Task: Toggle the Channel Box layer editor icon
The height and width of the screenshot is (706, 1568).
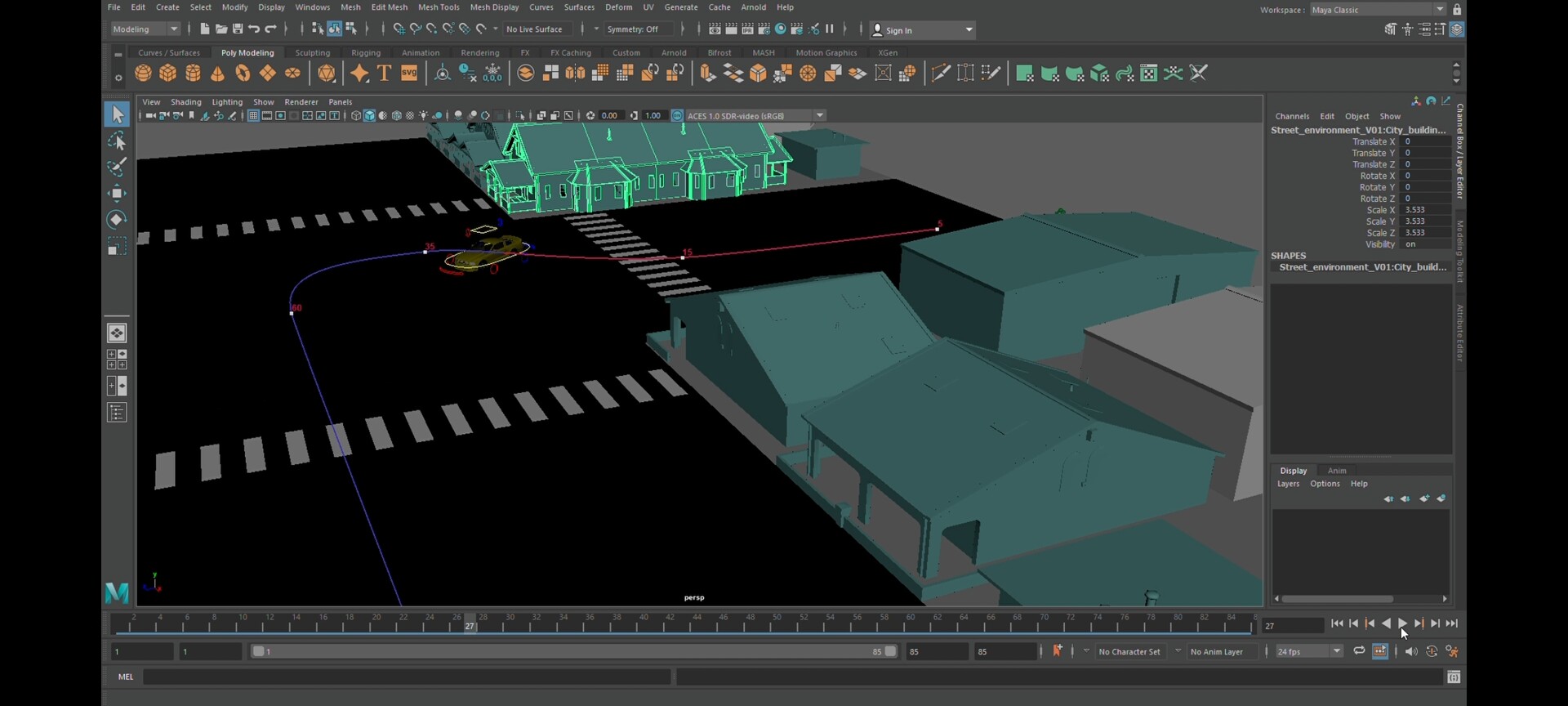Action: coord(1457,29)
